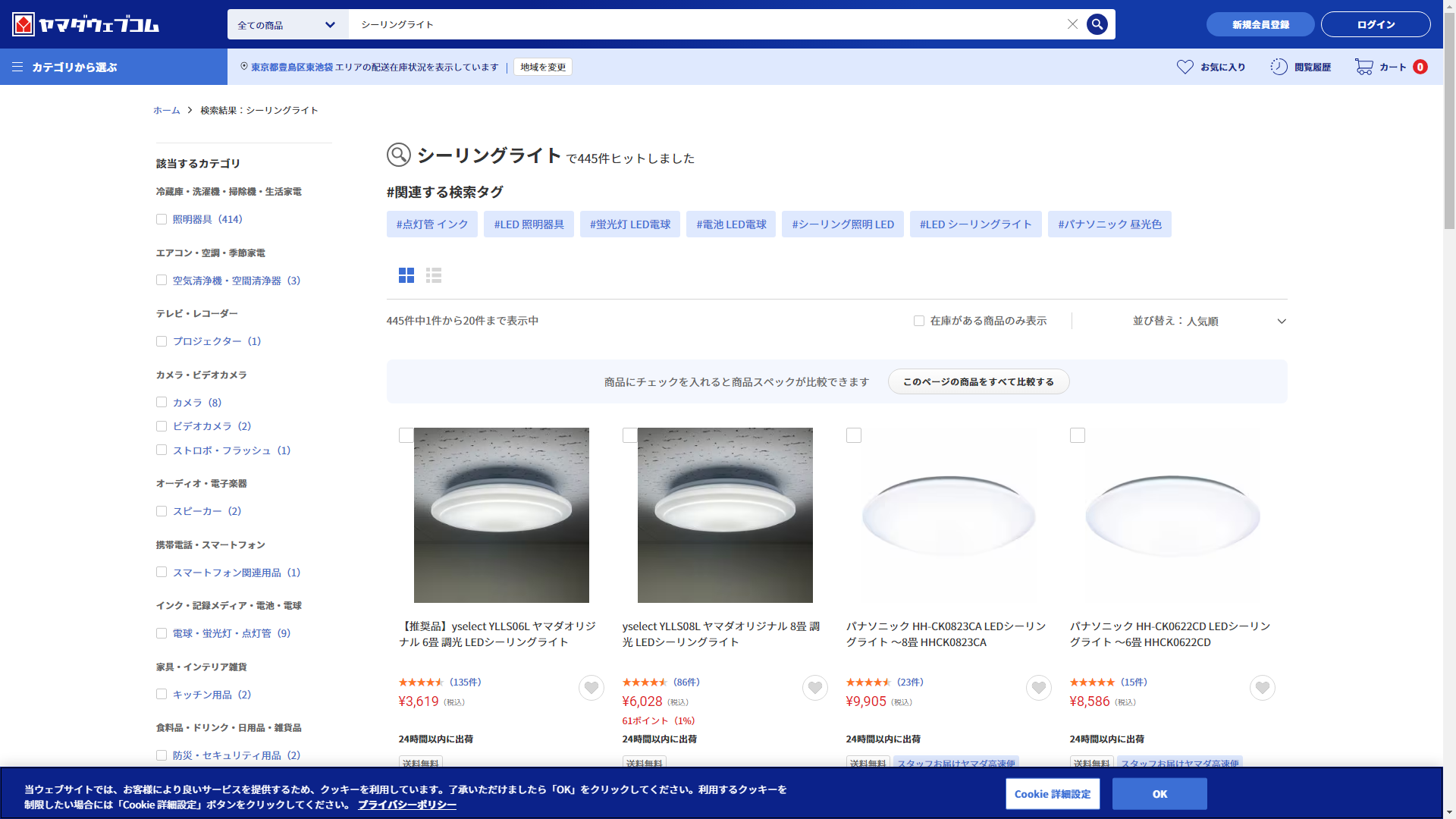Open browsing history (閲覧履歴)
1456x819 pixels.
[x=1301, y=67]
